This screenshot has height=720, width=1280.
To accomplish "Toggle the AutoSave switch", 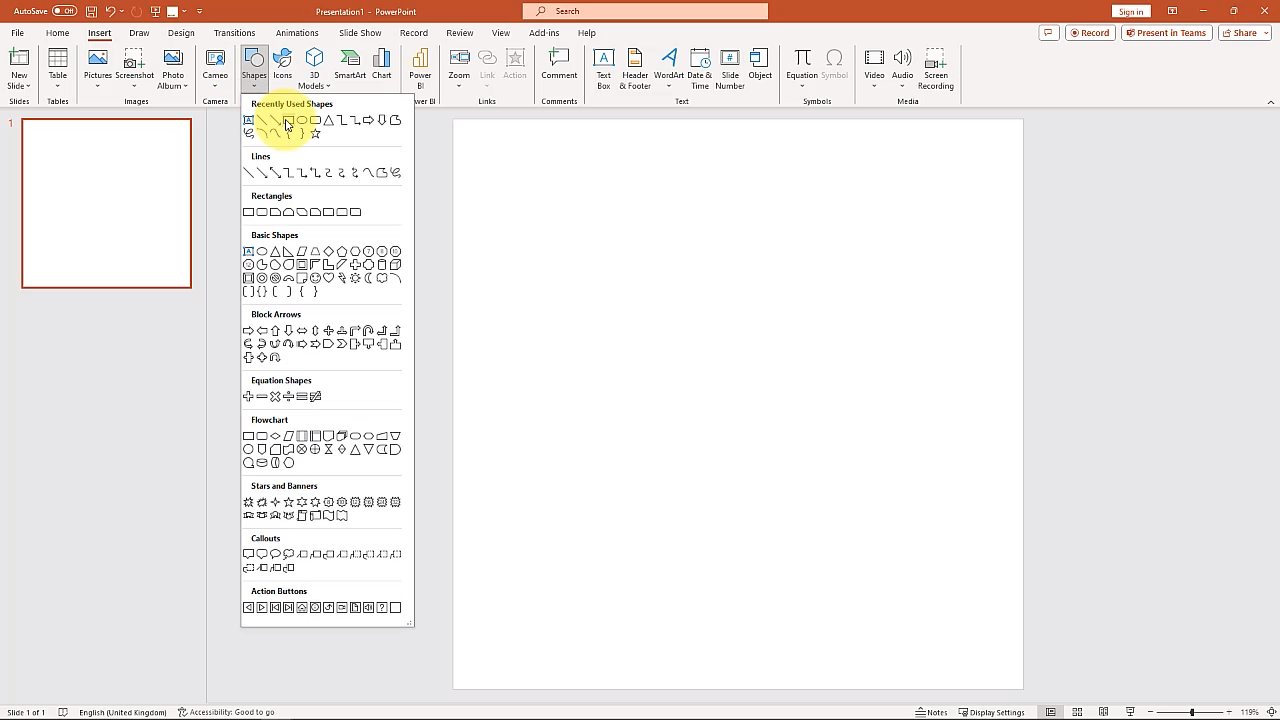I will tap(64, 11).
